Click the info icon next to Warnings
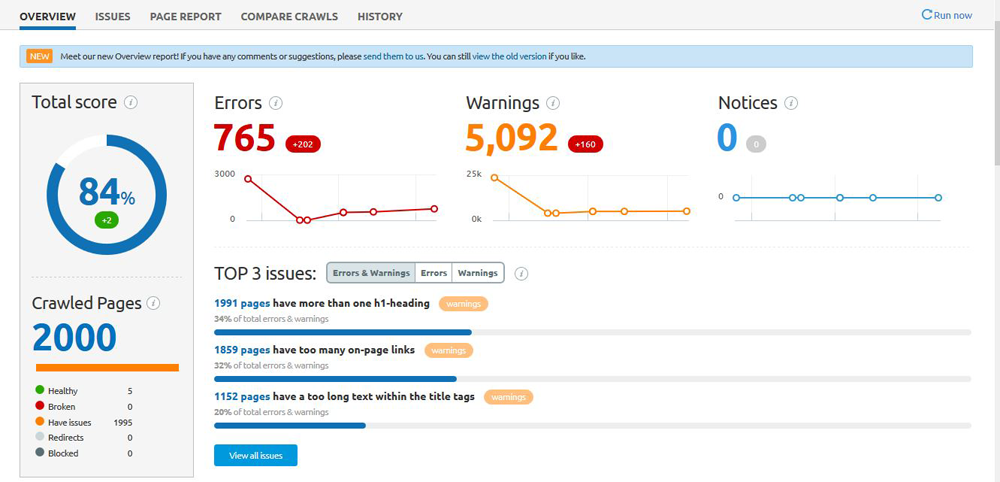Viewport: 1000px width, 482px height. pyautogui.click(x=553, y=103)
